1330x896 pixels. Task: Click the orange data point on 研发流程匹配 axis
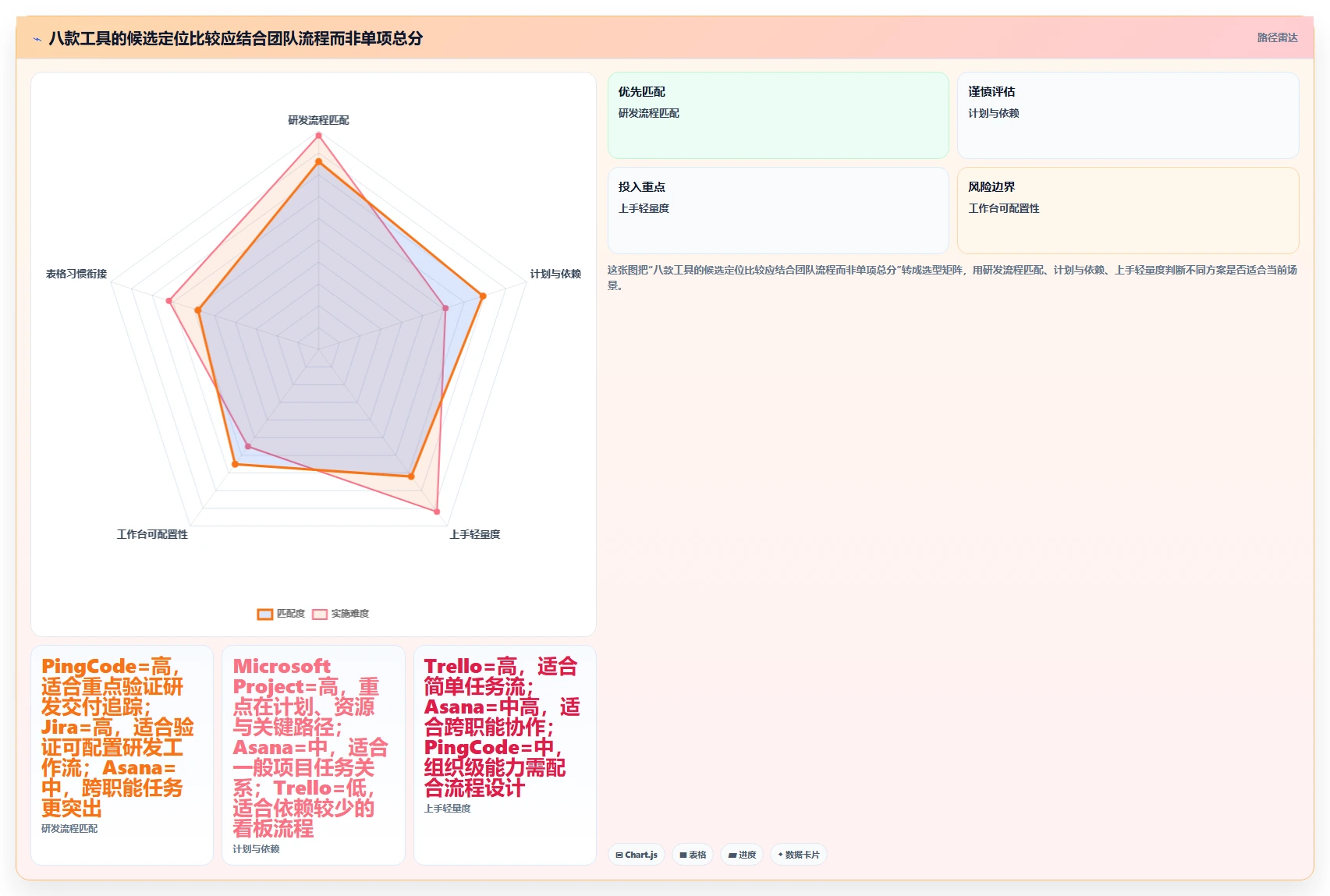(x=318, y=162)
